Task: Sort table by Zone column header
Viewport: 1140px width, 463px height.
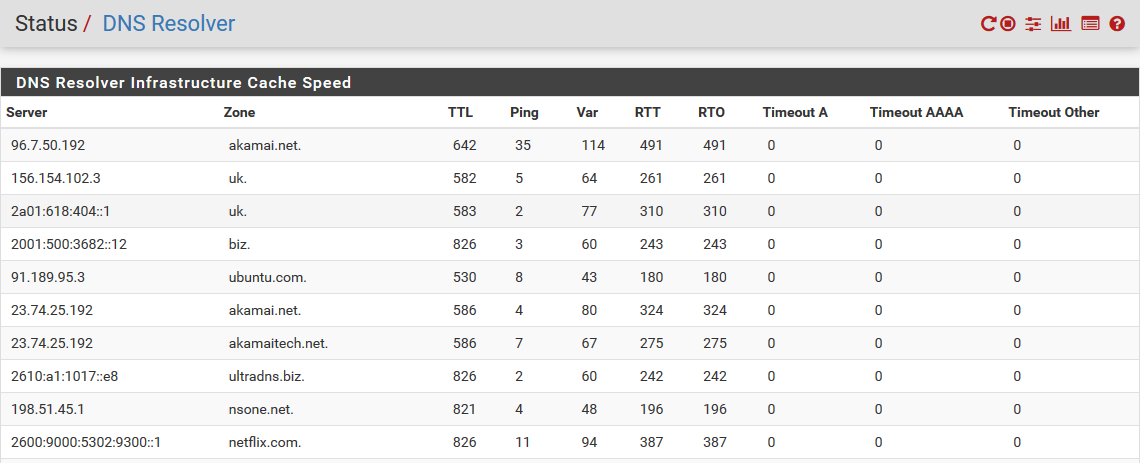Action: tap(239, 113)
